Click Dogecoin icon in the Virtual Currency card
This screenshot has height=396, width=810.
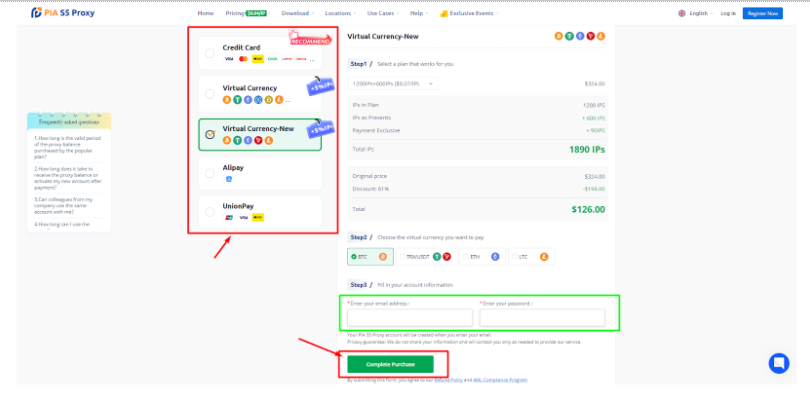click(x=269, y=100)
